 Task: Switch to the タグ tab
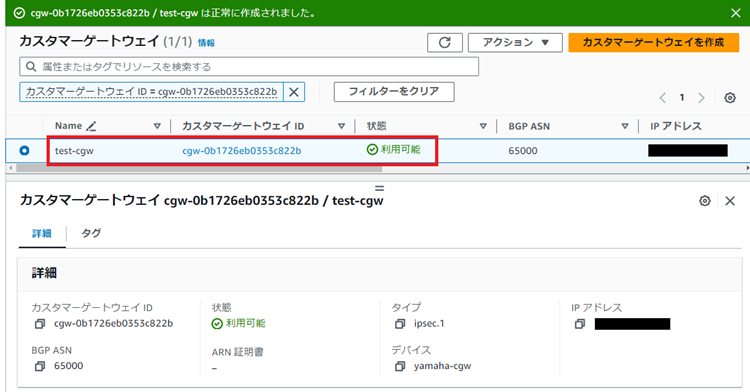pos(91,233)
